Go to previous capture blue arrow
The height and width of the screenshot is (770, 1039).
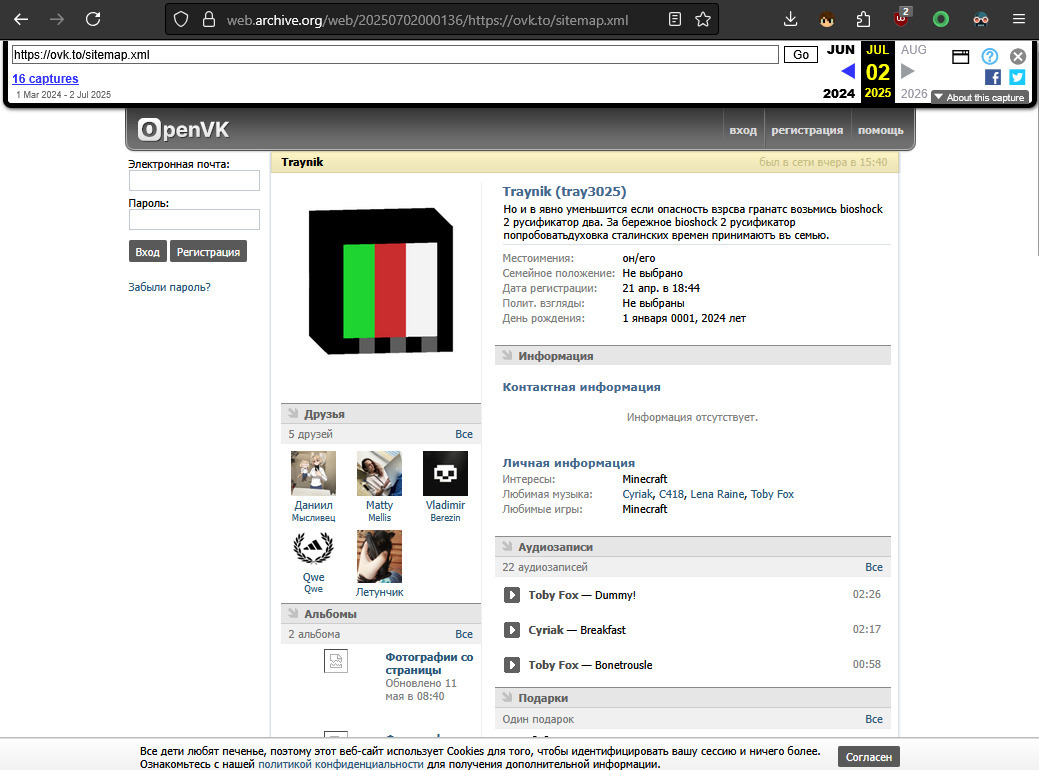tap(848, 71)
